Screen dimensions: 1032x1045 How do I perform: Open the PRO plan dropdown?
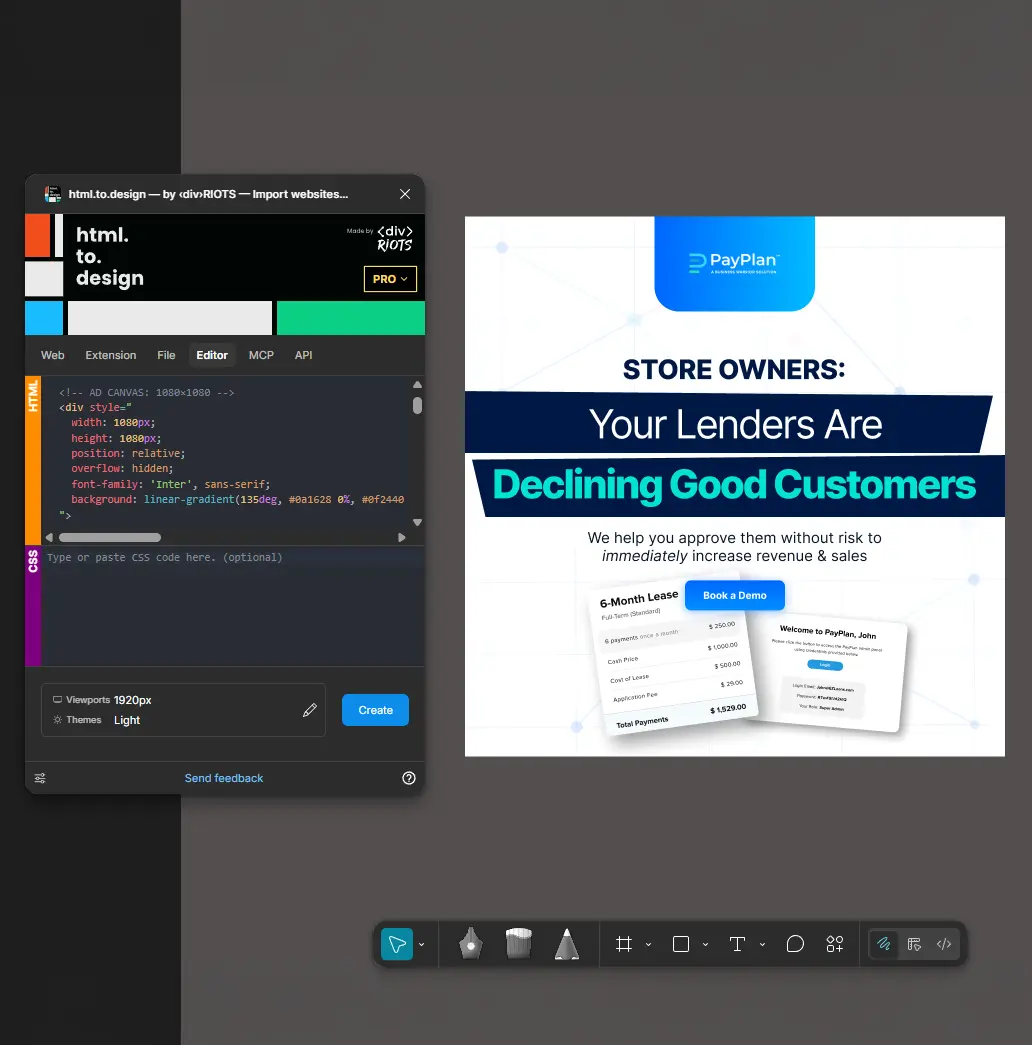point(390,279)
